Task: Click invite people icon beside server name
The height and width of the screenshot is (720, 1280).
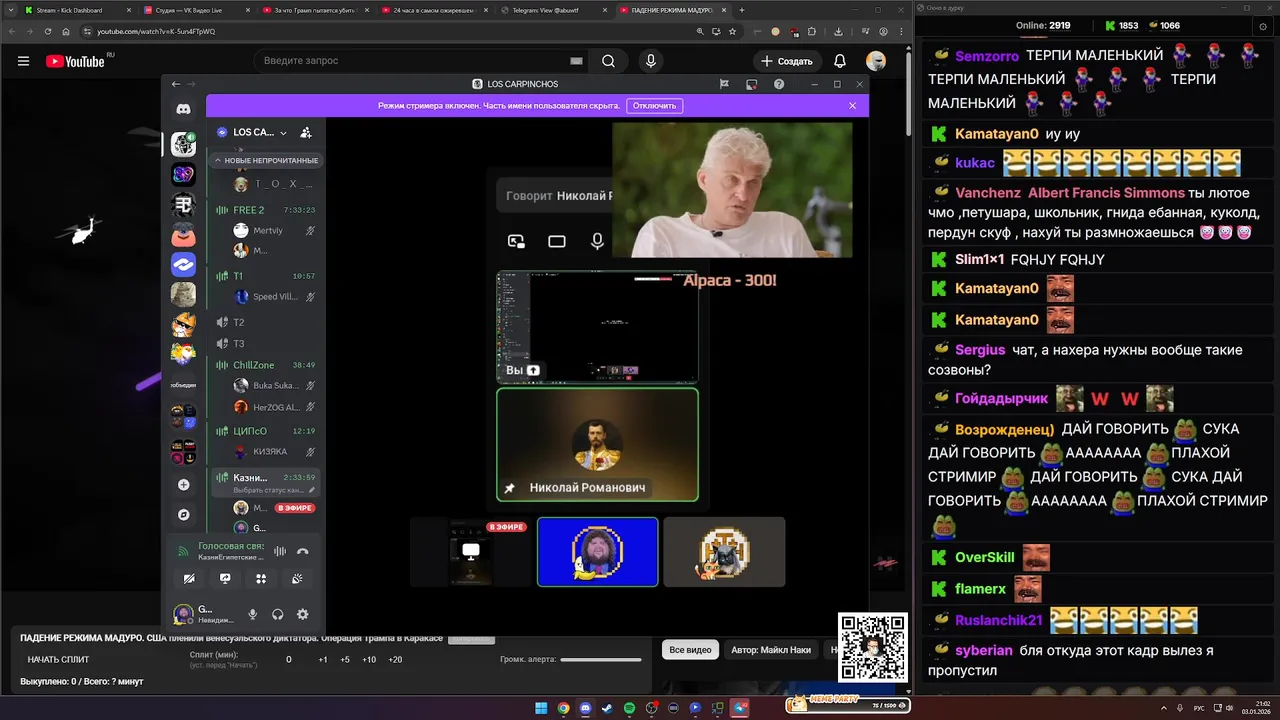Action: coord(306,132)
